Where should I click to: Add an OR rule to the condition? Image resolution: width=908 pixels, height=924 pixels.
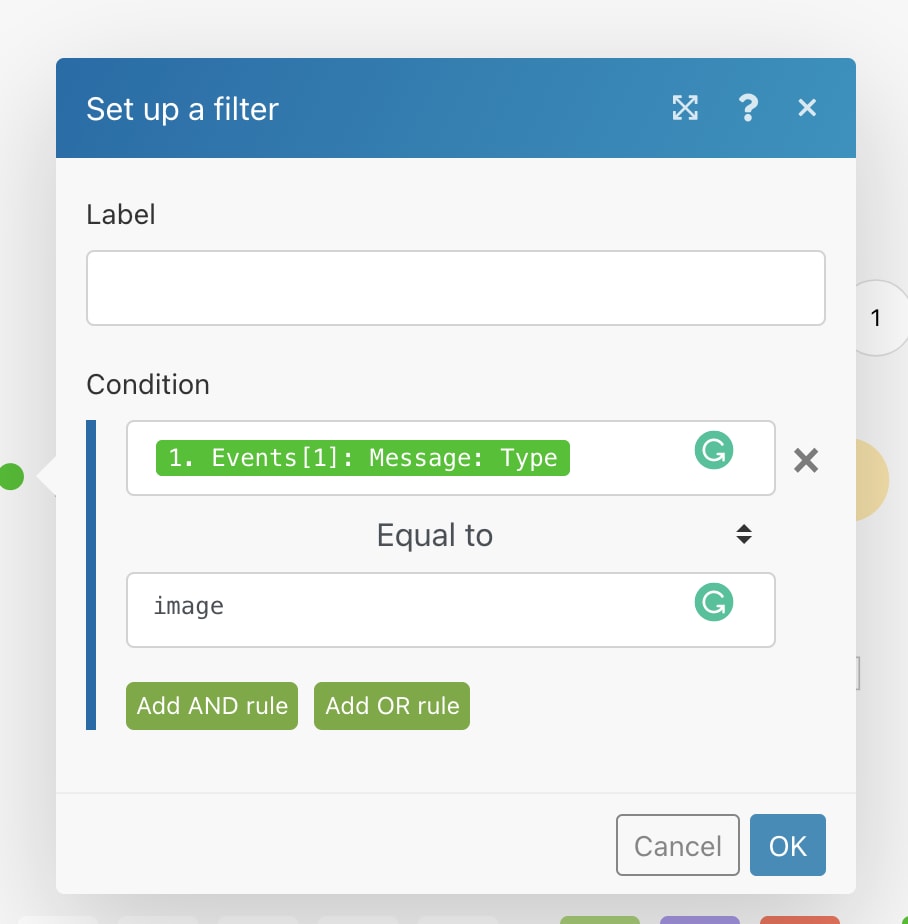392,706
